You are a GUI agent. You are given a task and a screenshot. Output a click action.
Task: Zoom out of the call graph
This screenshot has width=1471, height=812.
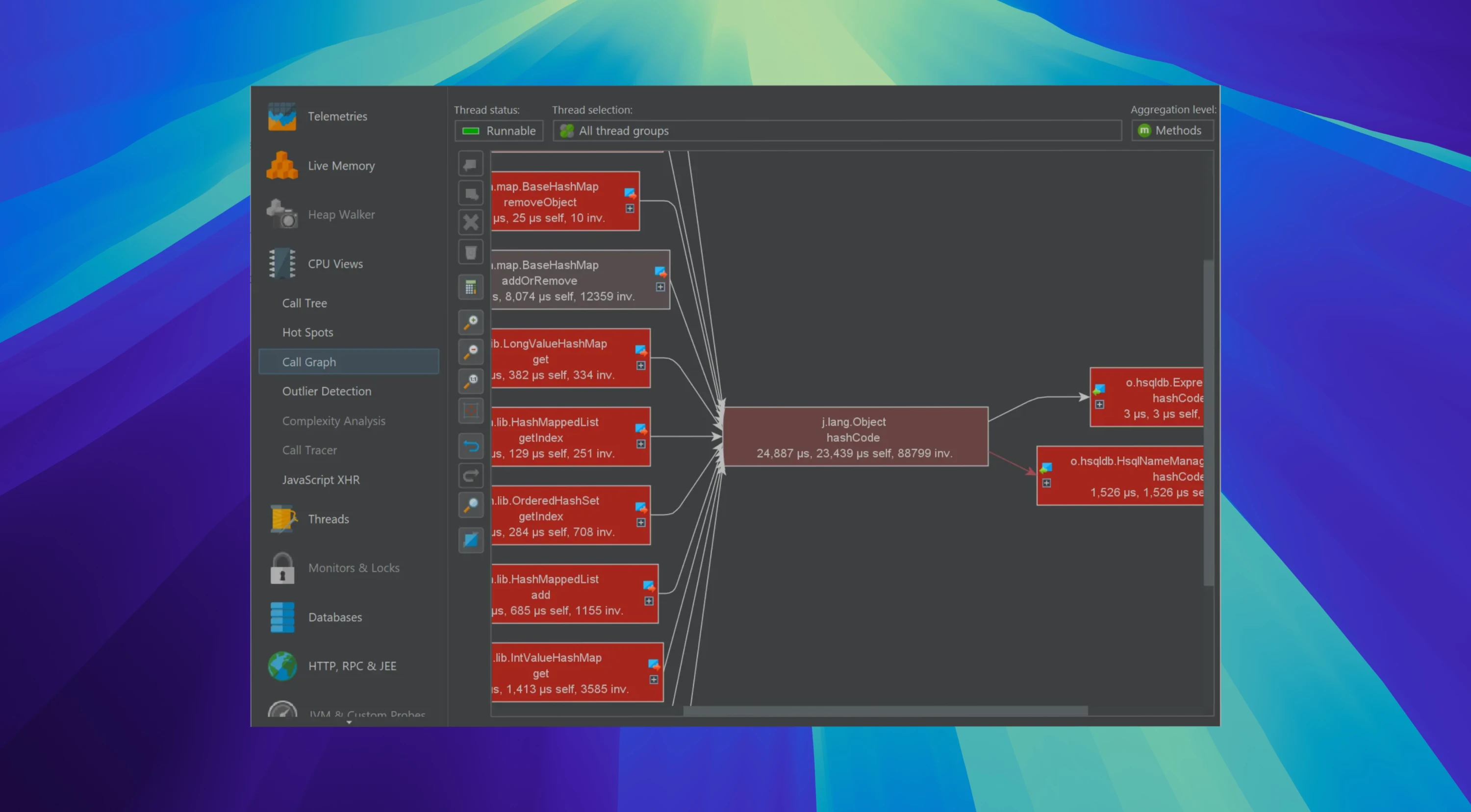[471, 352]
